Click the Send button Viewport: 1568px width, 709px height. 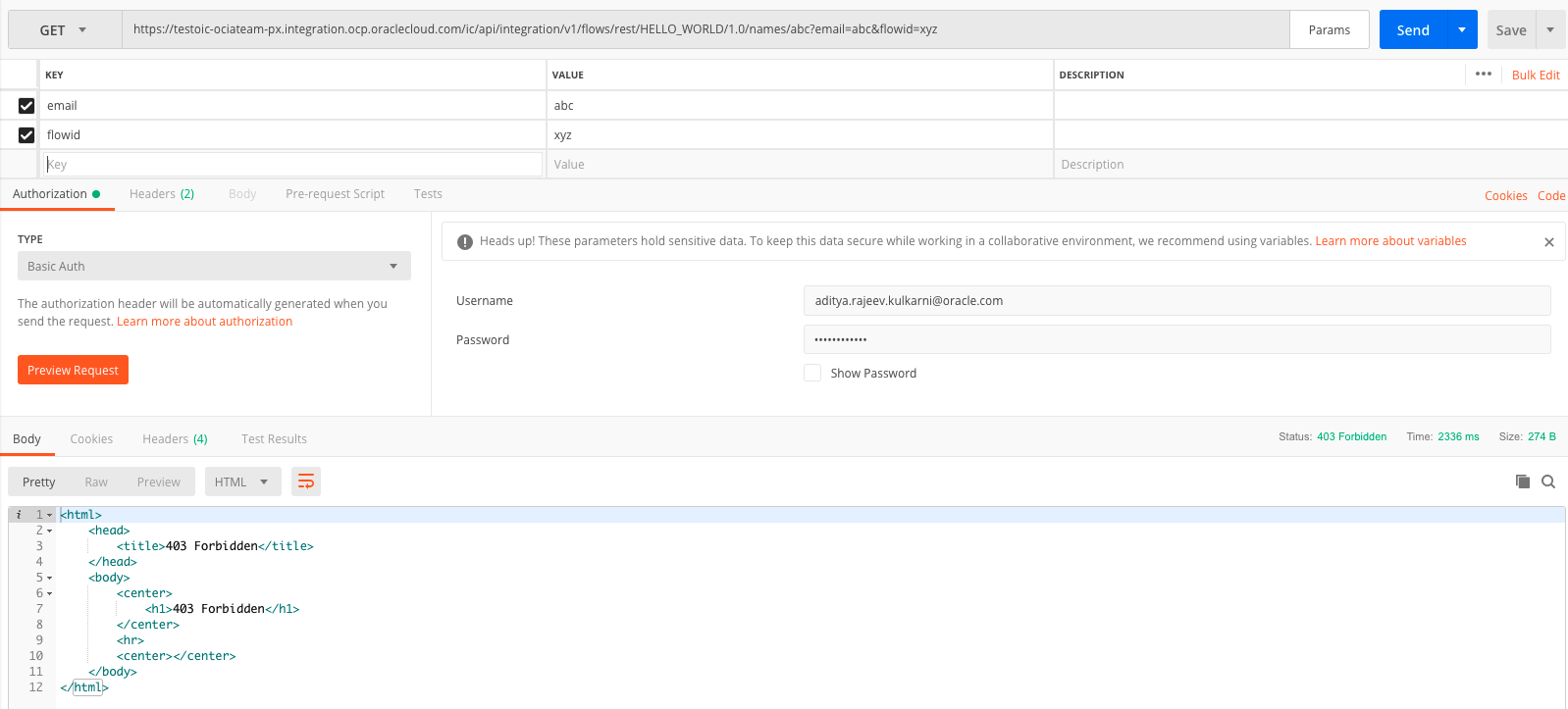[x=1413, y=30]
